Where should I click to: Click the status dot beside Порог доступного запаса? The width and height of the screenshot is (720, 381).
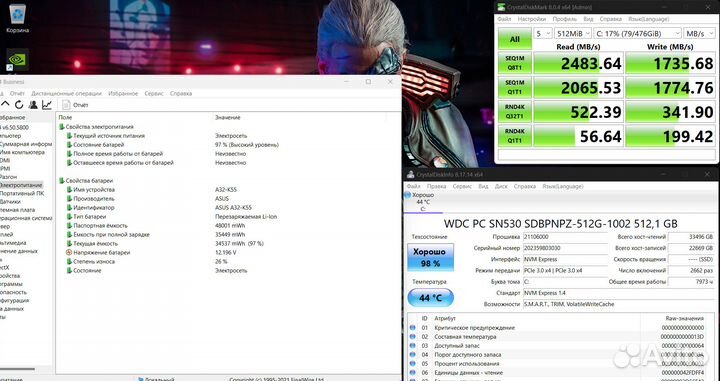(x=412, y=355)
